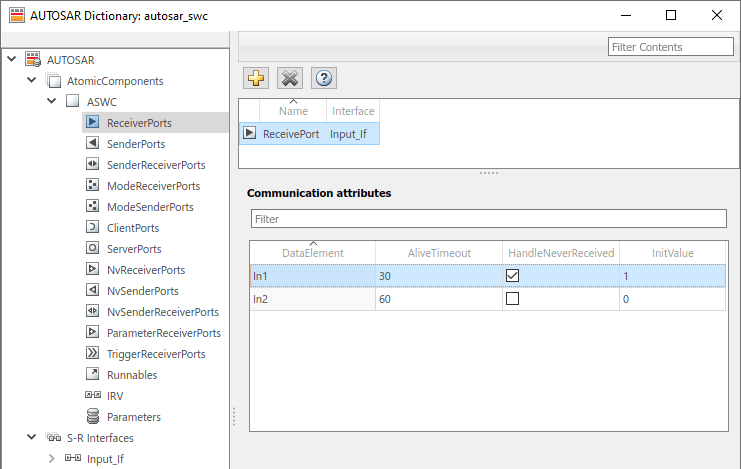Click the Communication attributes Filter field
This screenshot has height=469, width=741.
click(x=489, y=219)
